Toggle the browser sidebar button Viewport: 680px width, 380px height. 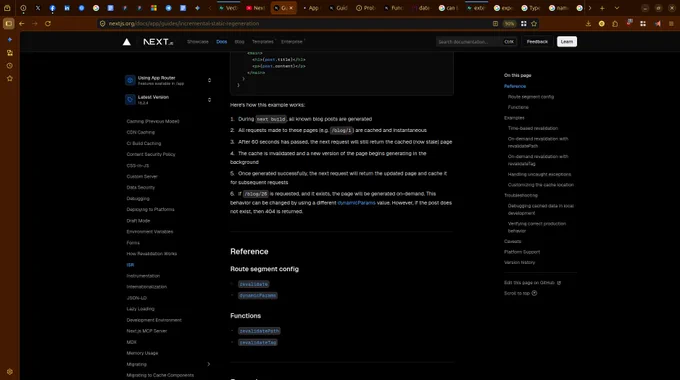coord(8,23)
